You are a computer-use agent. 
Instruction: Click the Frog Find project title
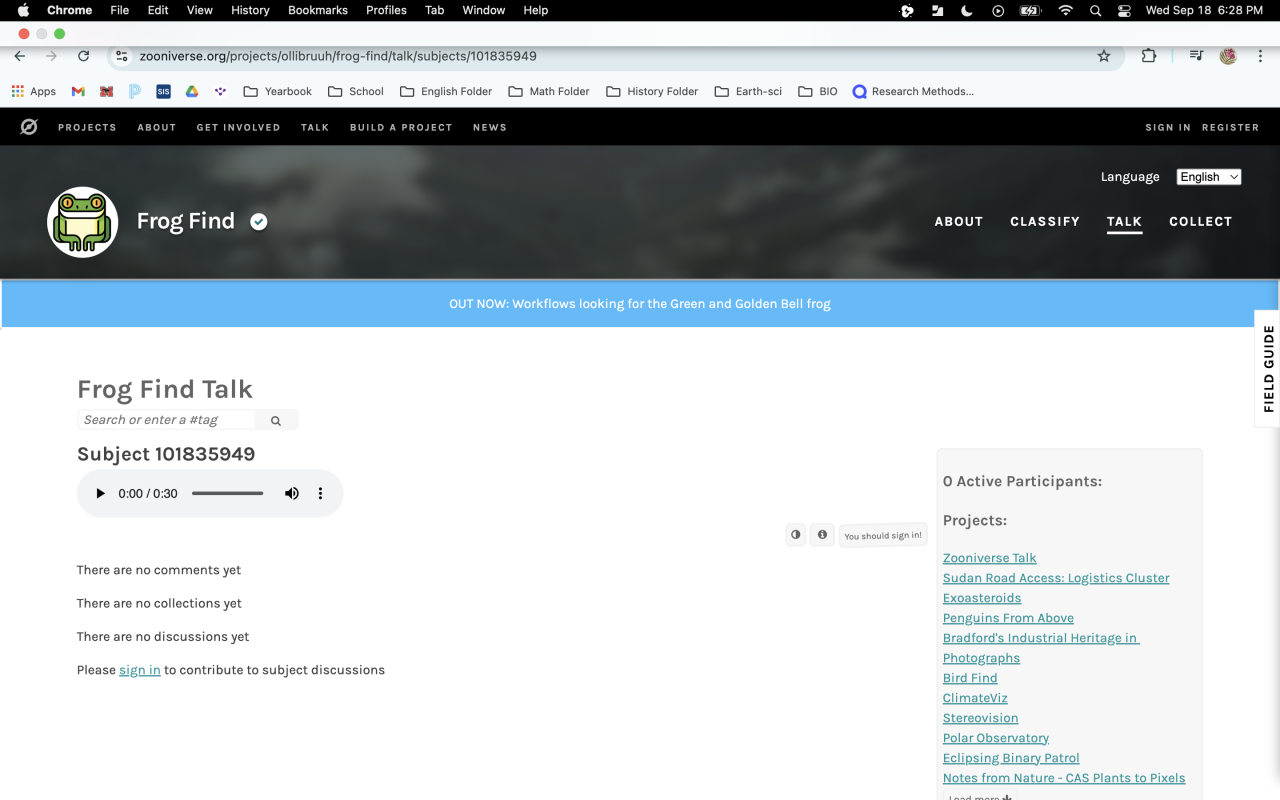coord(186,221)
